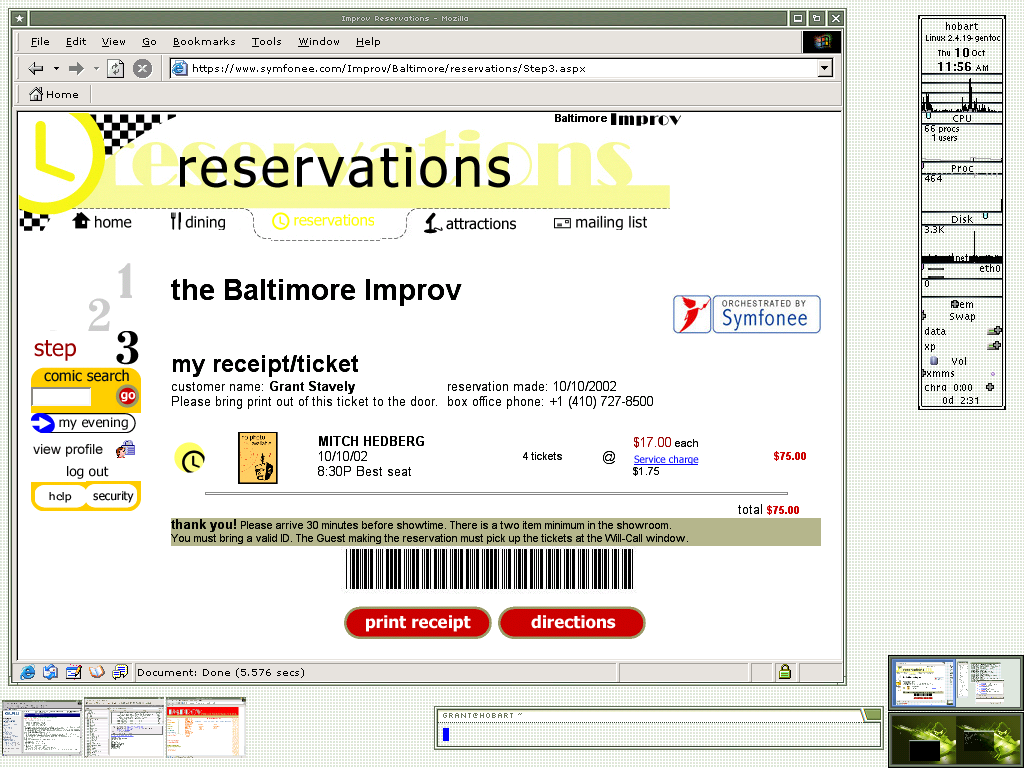Open the Window menu
Screen dimensions: 1024x768
(x=319, y=41)
